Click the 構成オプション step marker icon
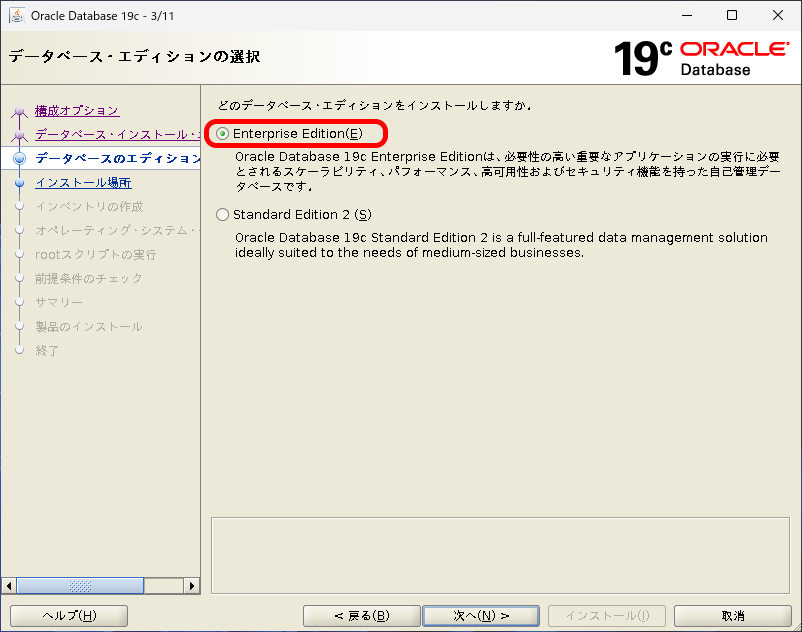This screenshot has width=802, height=632. click(x=19, y=111)
